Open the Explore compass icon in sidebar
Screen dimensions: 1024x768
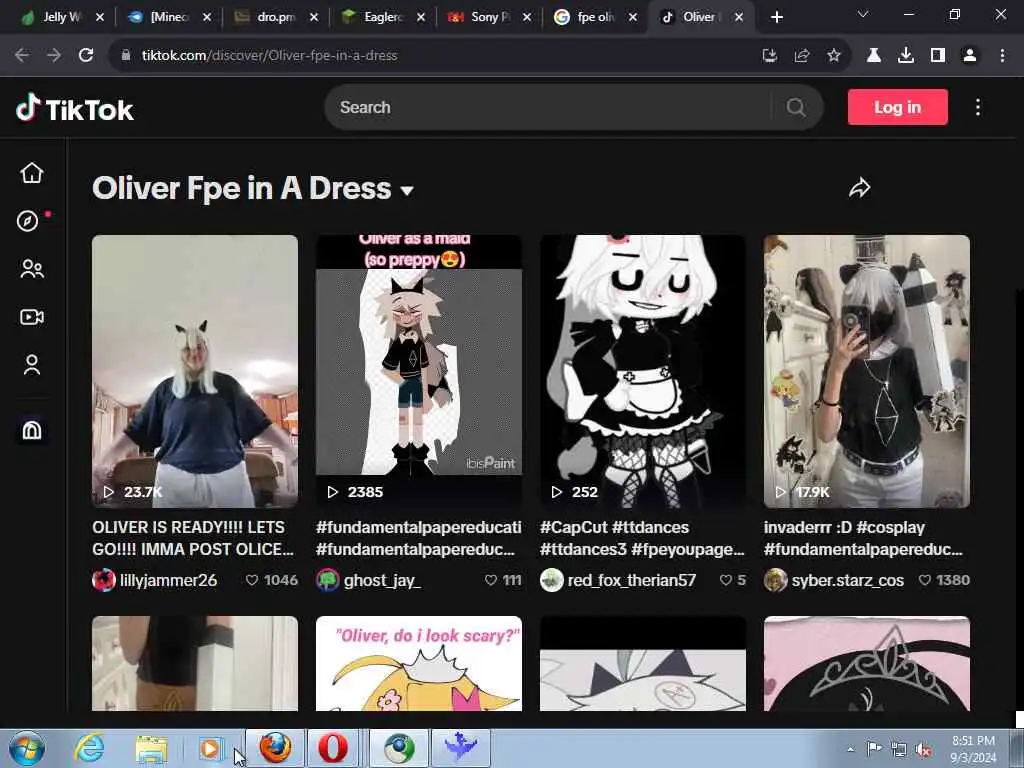(27, 221)
